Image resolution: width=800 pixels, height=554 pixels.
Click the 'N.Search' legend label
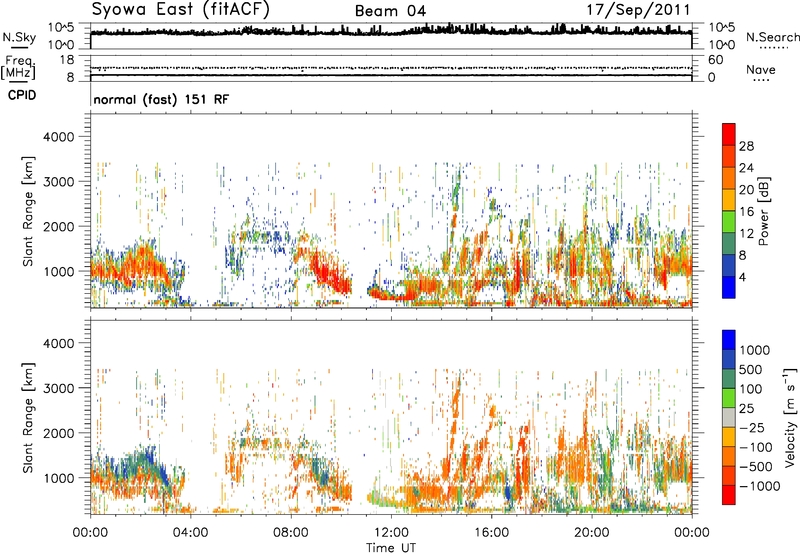(x=772, y=37)
